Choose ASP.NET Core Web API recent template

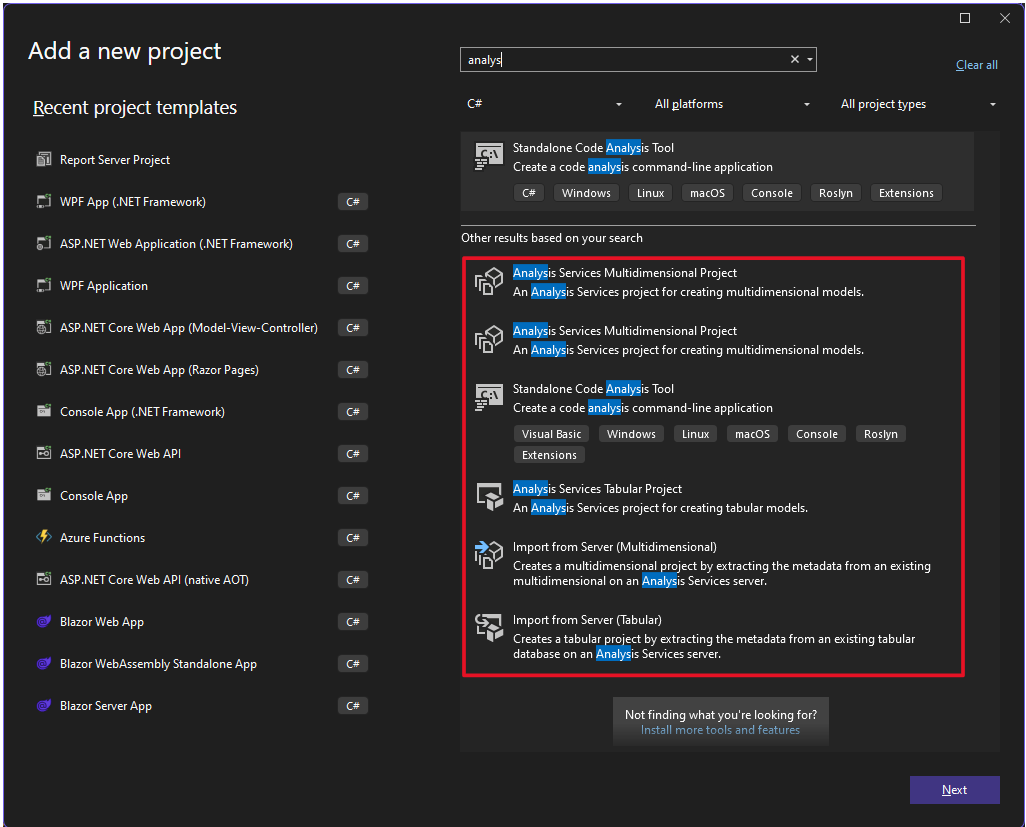point(120,454)
